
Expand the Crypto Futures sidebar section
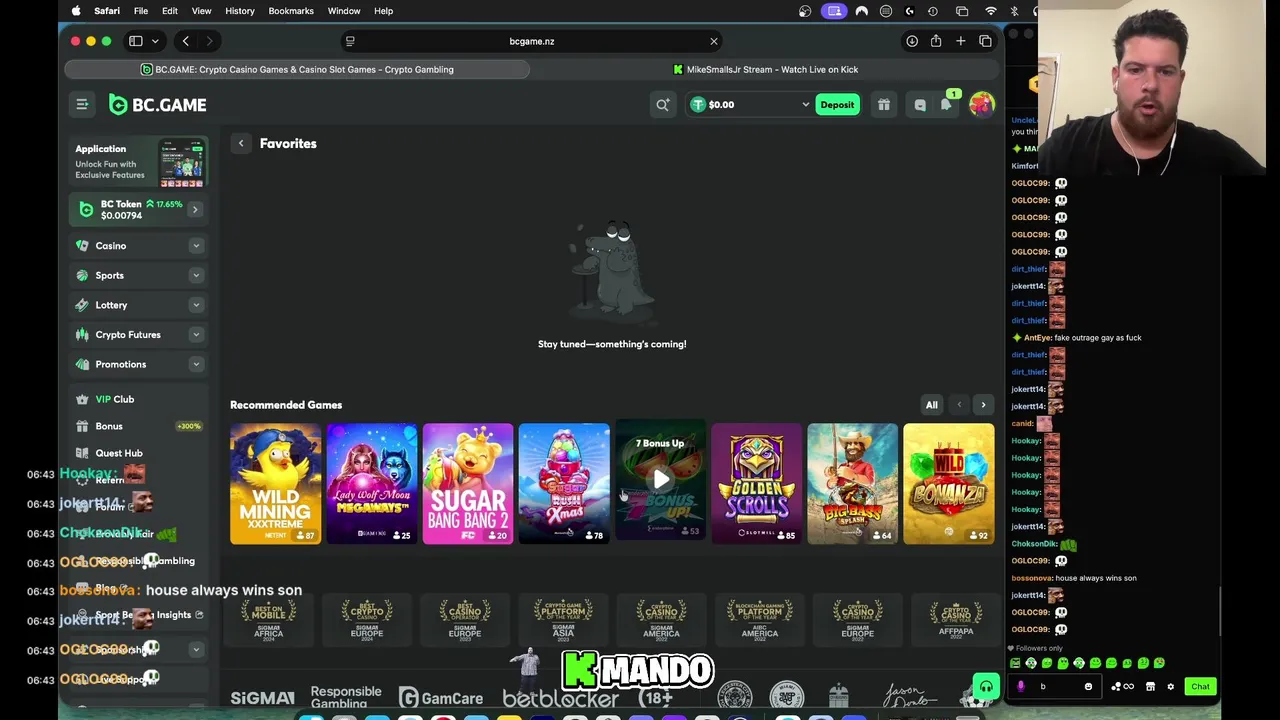click(196, 335)
